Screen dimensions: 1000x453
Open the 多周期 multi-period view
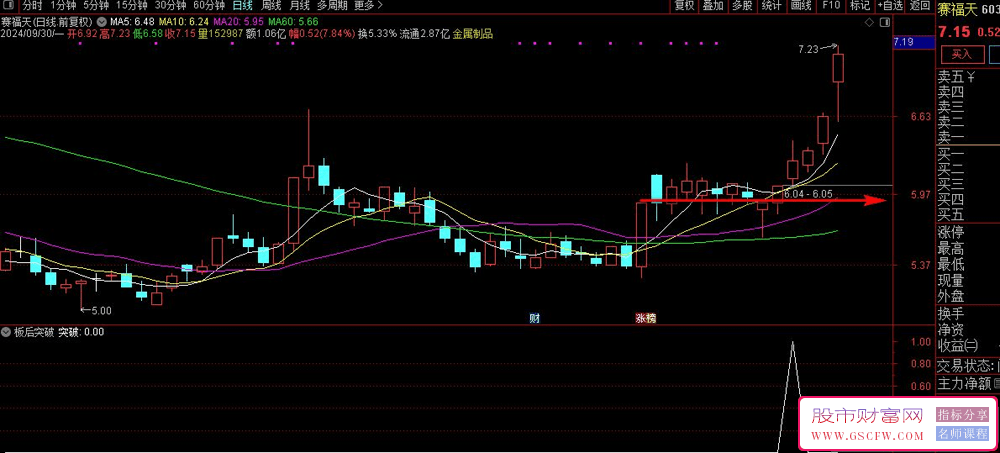pyautogui.click(x=332, y=6)
